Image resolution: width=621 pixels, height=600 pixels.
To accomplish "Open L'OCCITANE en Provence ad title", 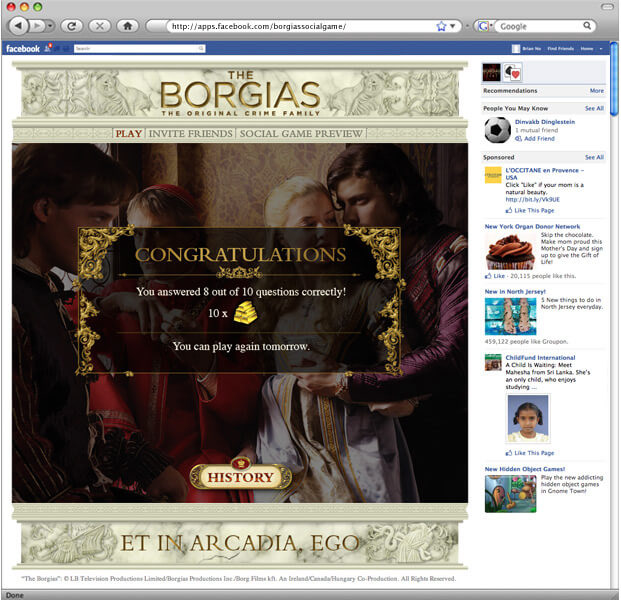I will pos(544,173).
